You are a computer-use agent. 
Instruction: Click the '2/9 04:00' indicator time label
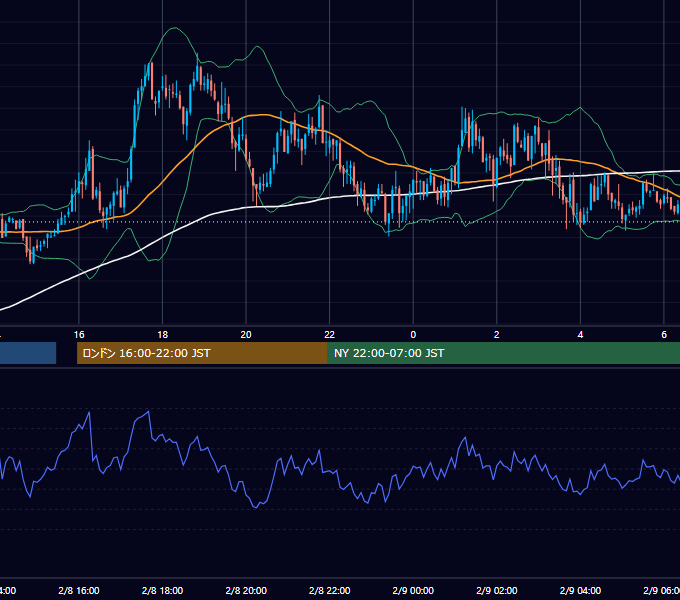(580, 590)
